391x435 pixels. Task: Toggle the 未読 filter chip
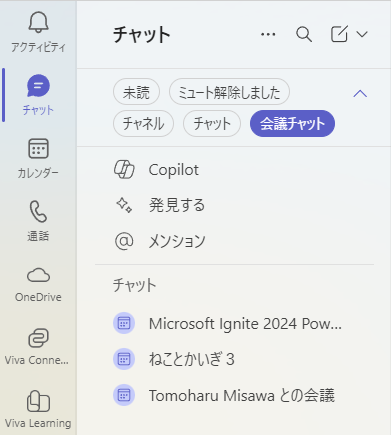pos(136,92)
